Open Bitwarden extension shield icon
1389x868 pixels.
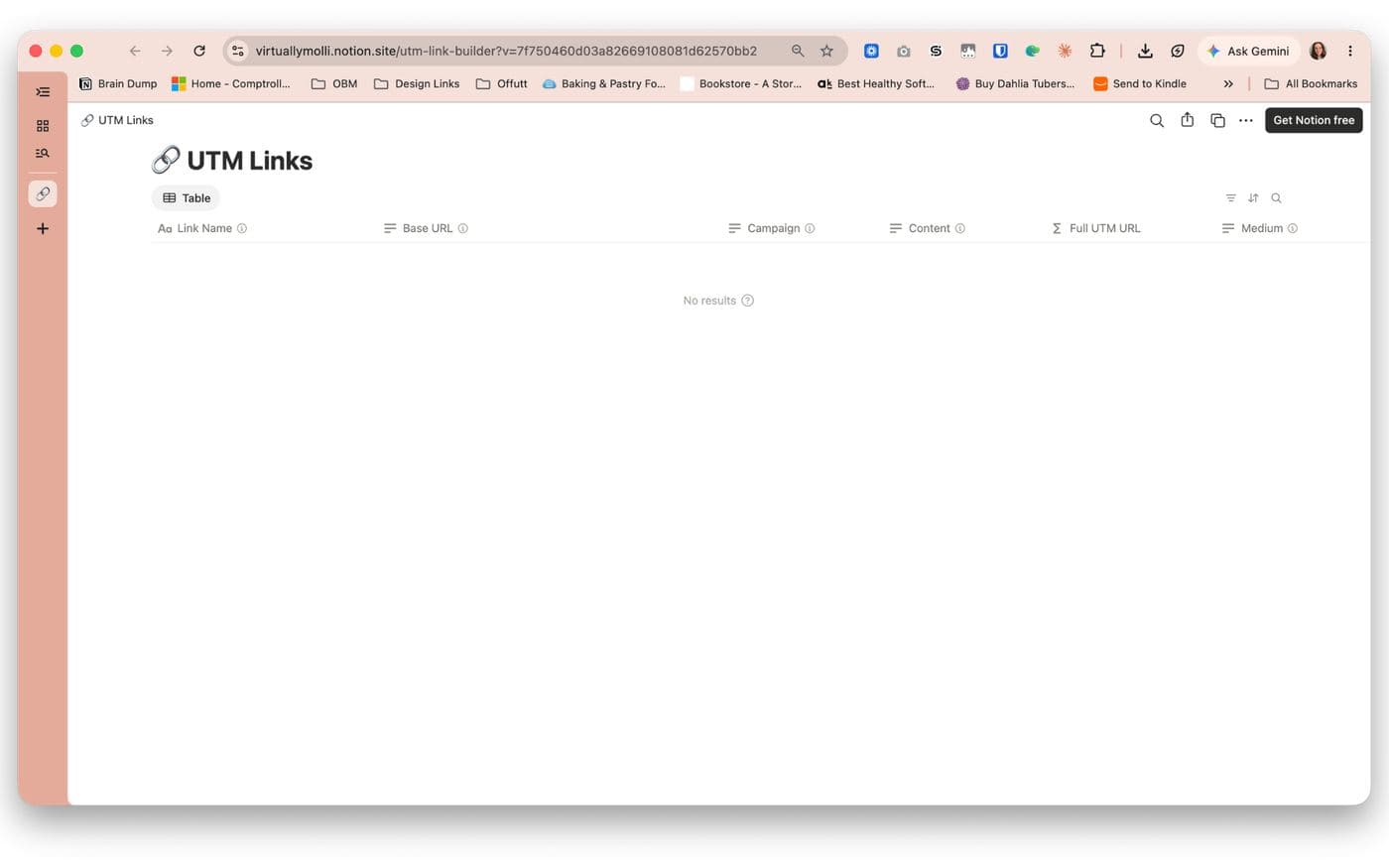coord(1000,52)
